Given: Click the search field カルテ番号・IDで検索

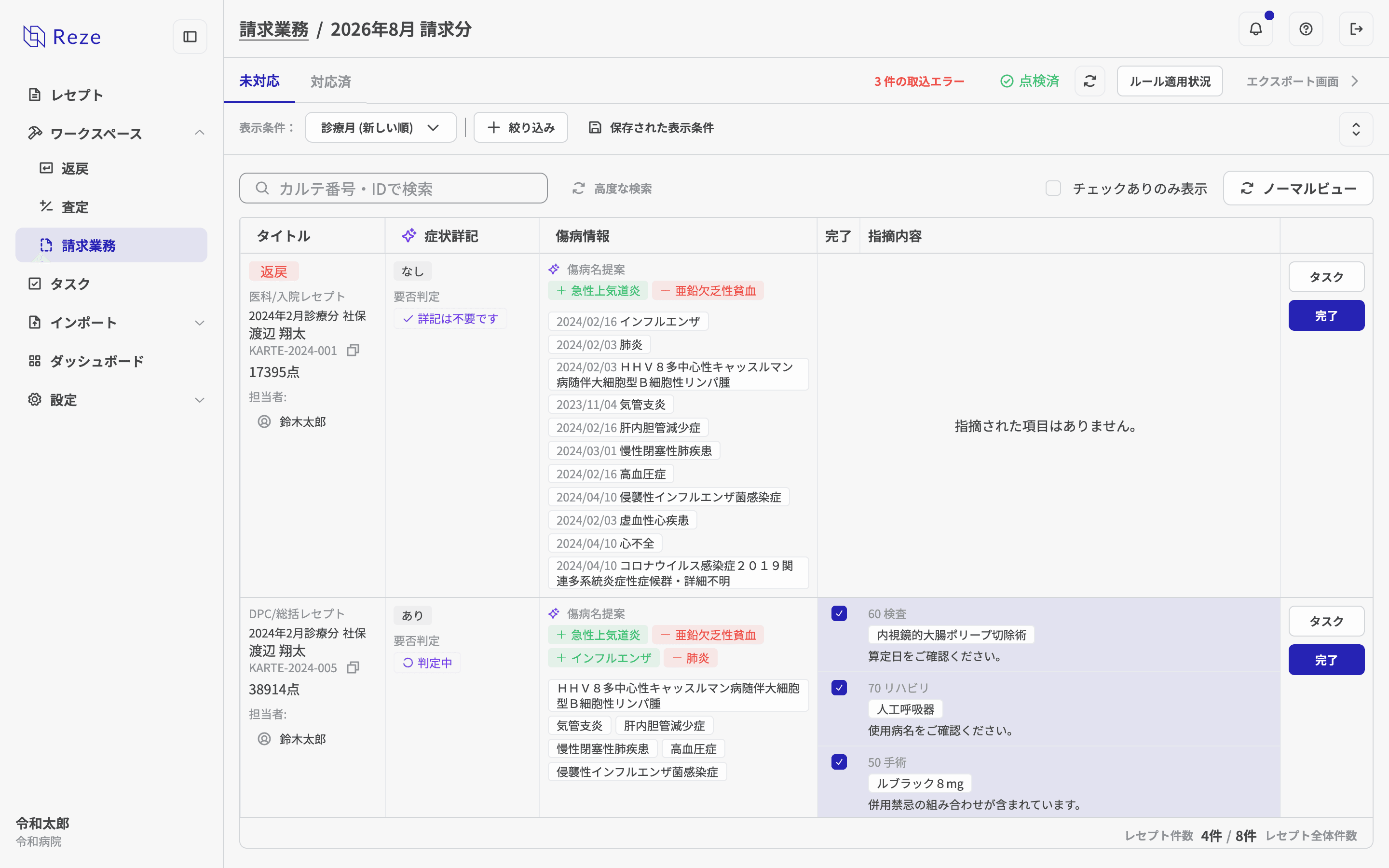Looking at the screenshot, I should point(393,188).
